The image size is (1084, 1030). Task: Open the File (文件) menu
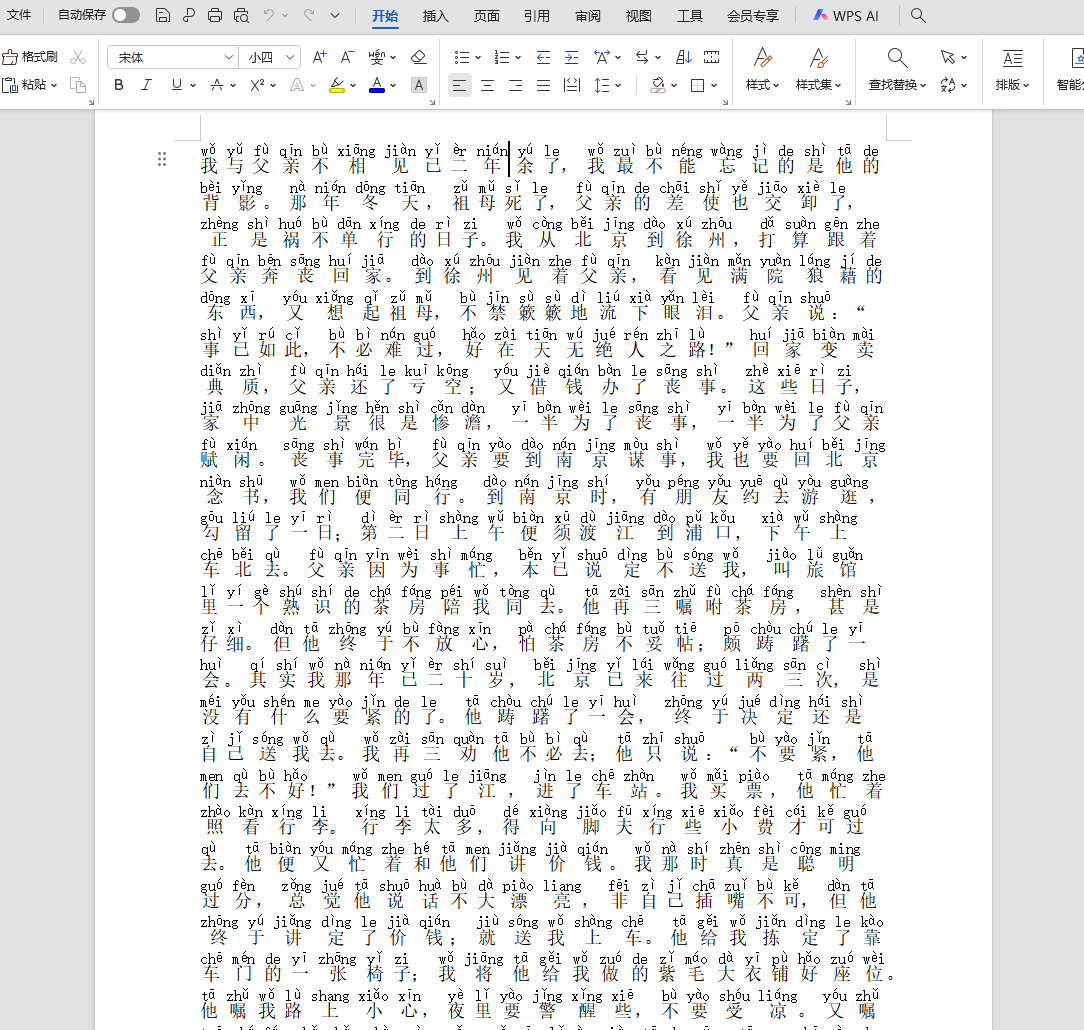coord(19,15)
